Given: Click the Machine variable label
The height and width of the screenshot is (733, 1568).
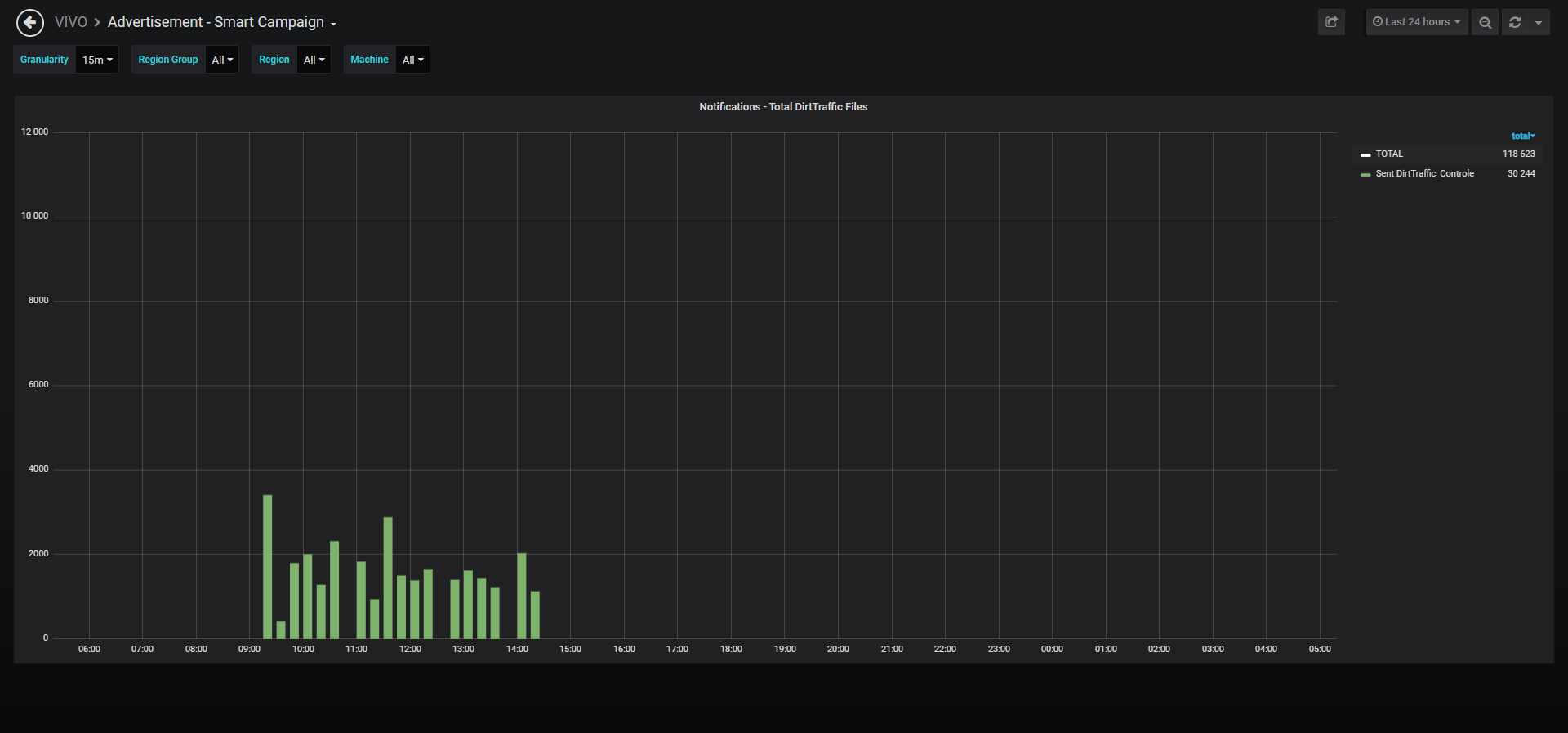Looking at the screenshot, I should pyautogui.click(x=369, y=60).
